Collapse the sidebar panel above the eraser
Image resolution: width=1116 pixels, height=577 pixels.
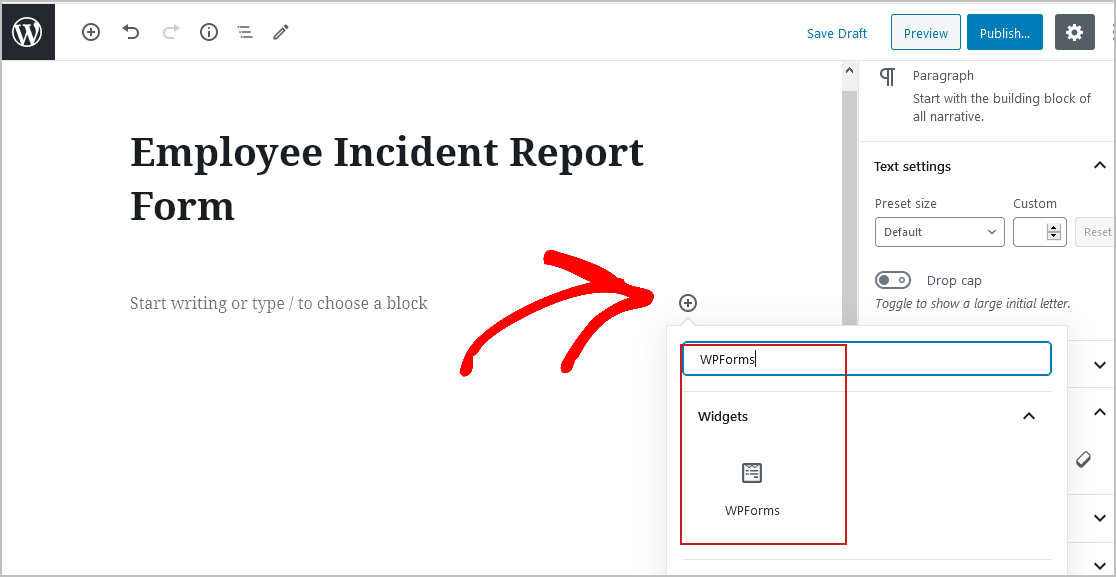click(x=1100, y=412)
